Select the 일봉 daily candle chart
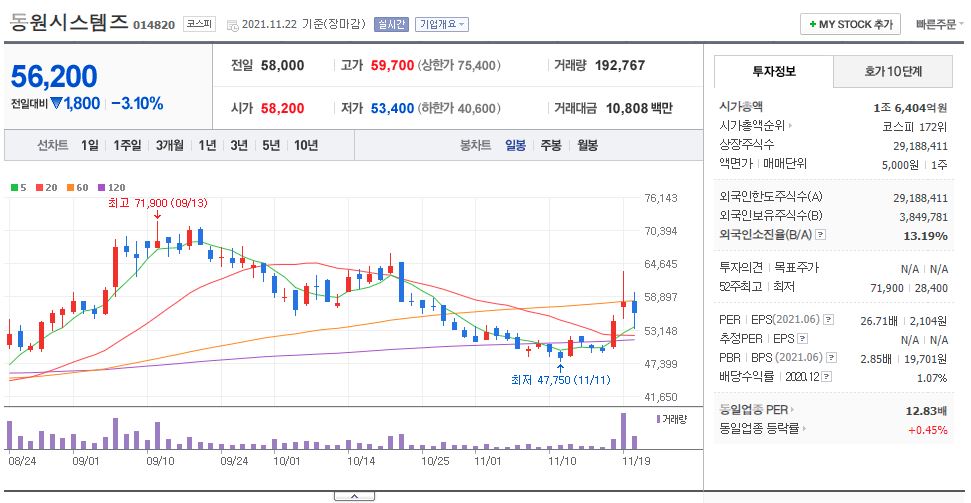 pos(515,146)
